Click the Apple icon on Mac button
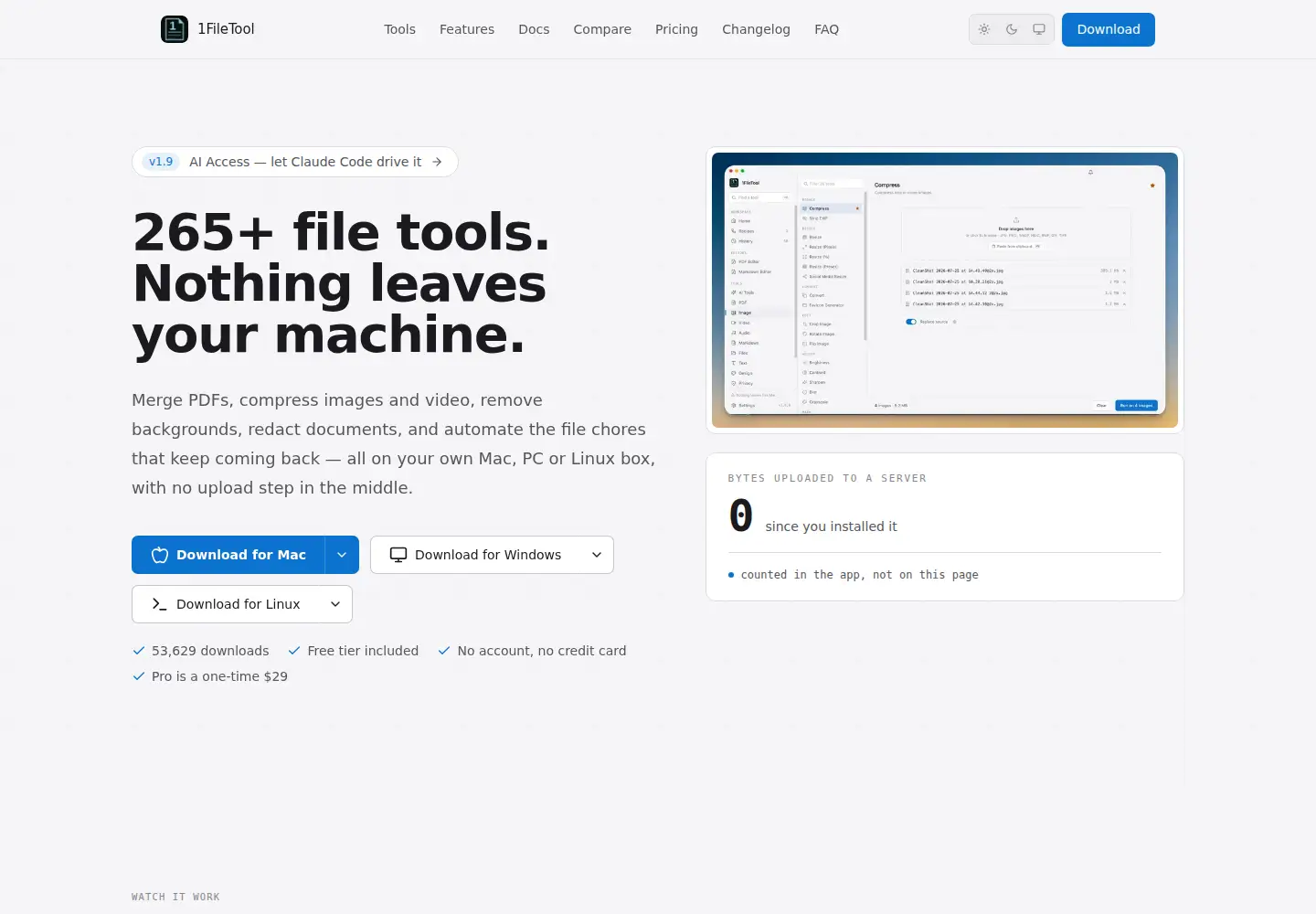The height and width of the screenshot is (914, 1316). [160, 555]
